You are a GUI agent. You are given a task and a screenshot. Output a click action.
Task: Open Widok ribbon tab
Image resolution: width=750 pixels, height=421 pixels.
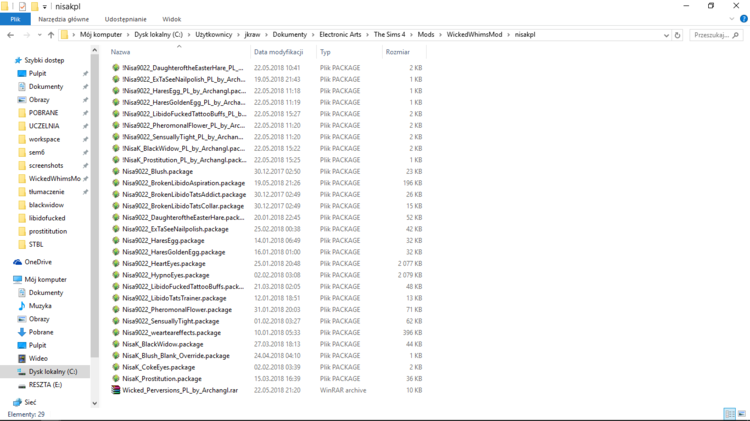coord(172,19)
